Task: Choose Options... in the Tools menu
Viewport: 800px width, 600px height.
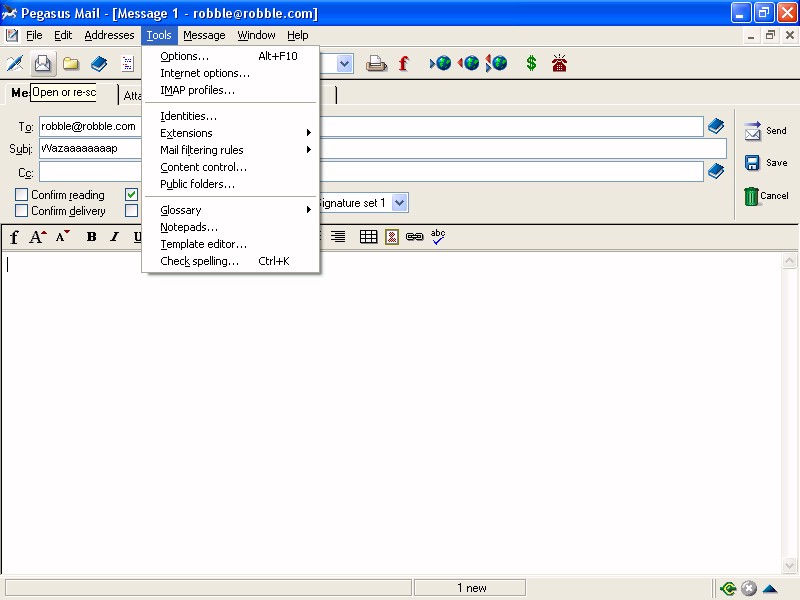Action: click(232, 56)
